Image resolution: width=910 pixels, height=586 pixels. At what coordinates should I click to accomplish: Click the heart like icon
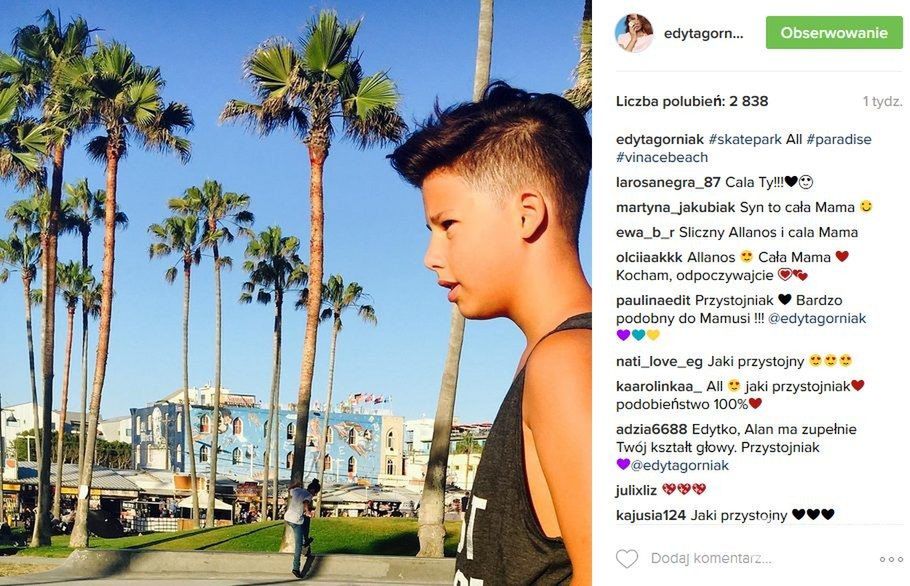tap(627, 559)
